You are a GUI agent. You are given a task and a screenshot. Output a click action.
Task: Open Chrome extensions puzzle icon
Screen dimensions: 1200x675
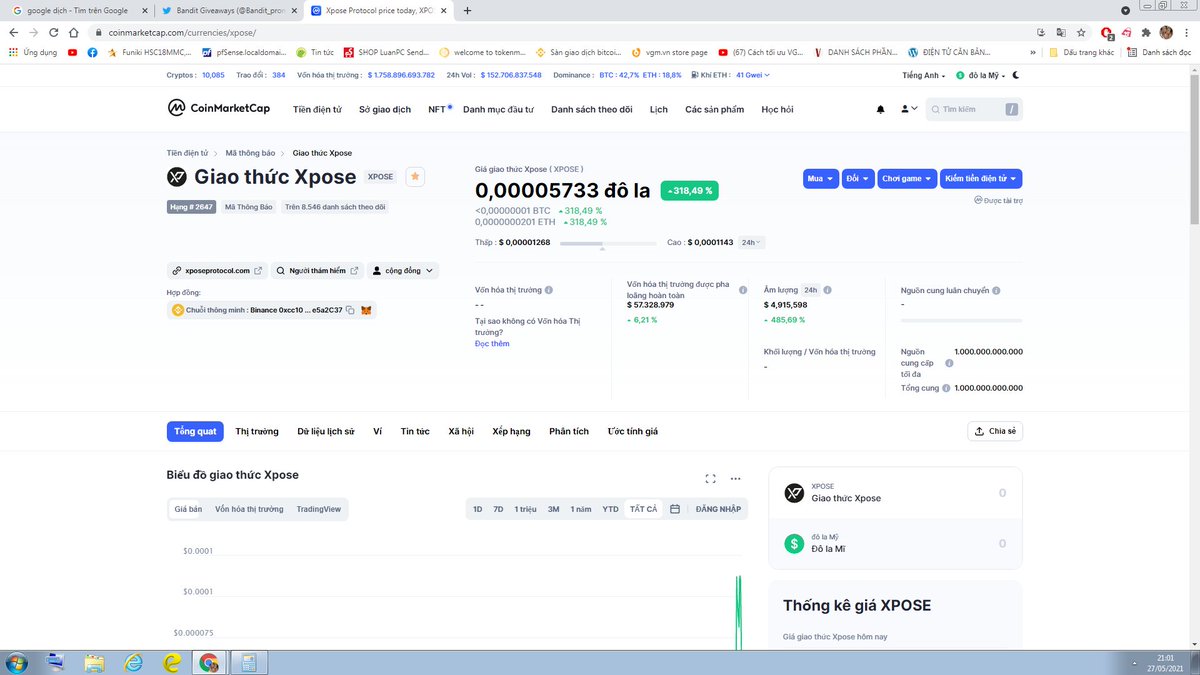pos(1146,32)
